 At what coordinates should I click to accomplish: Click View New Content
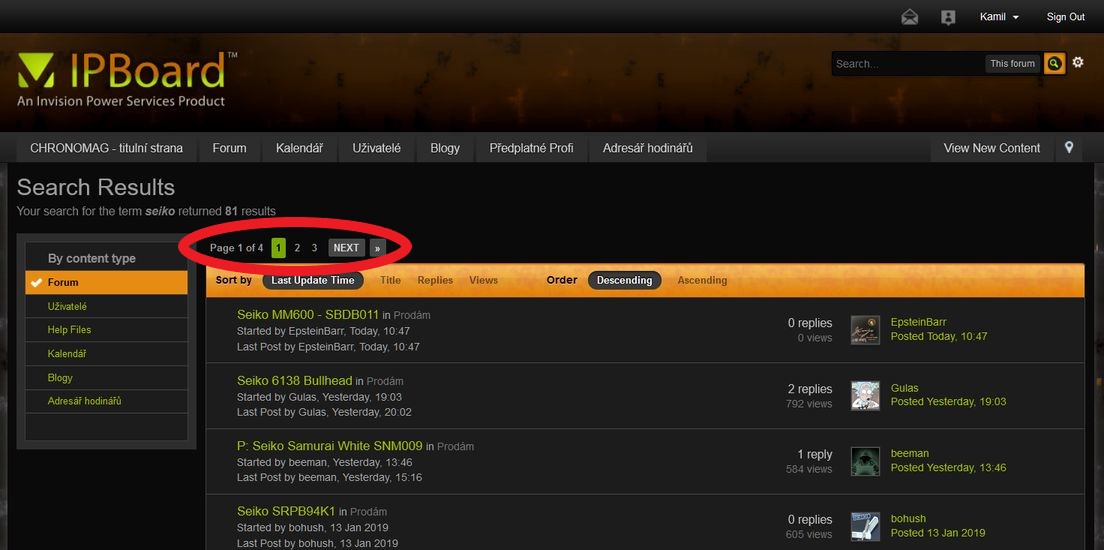click(x=991, y=148)
